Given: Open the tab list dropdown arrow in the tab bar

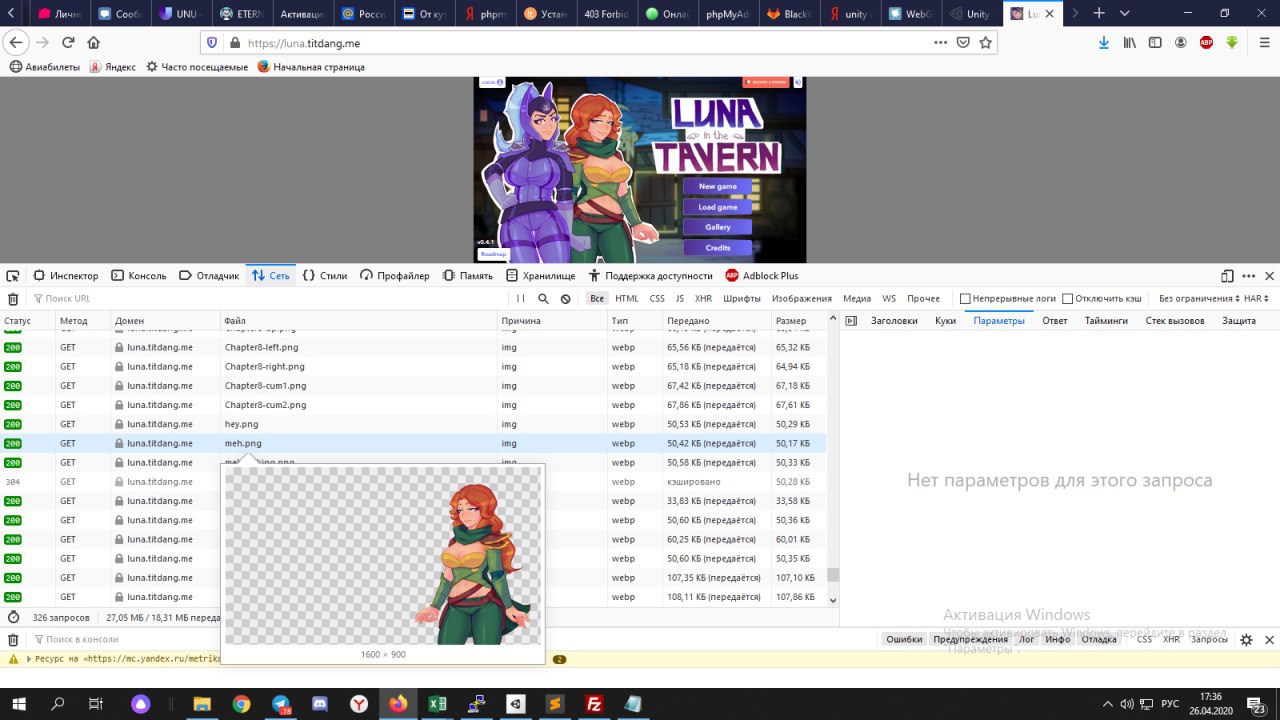Looking at the screenshot, I should tap(1123, 13).
